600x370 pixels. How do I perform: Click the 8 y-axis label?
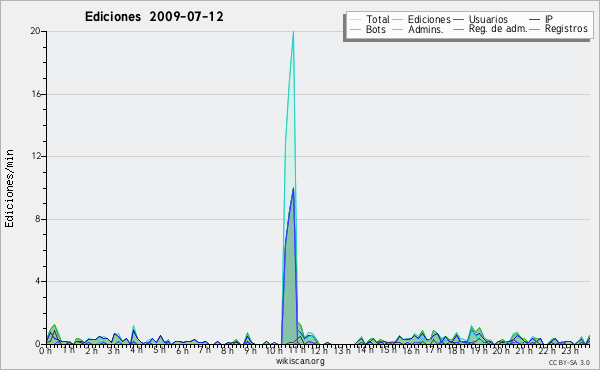point(38,219)
